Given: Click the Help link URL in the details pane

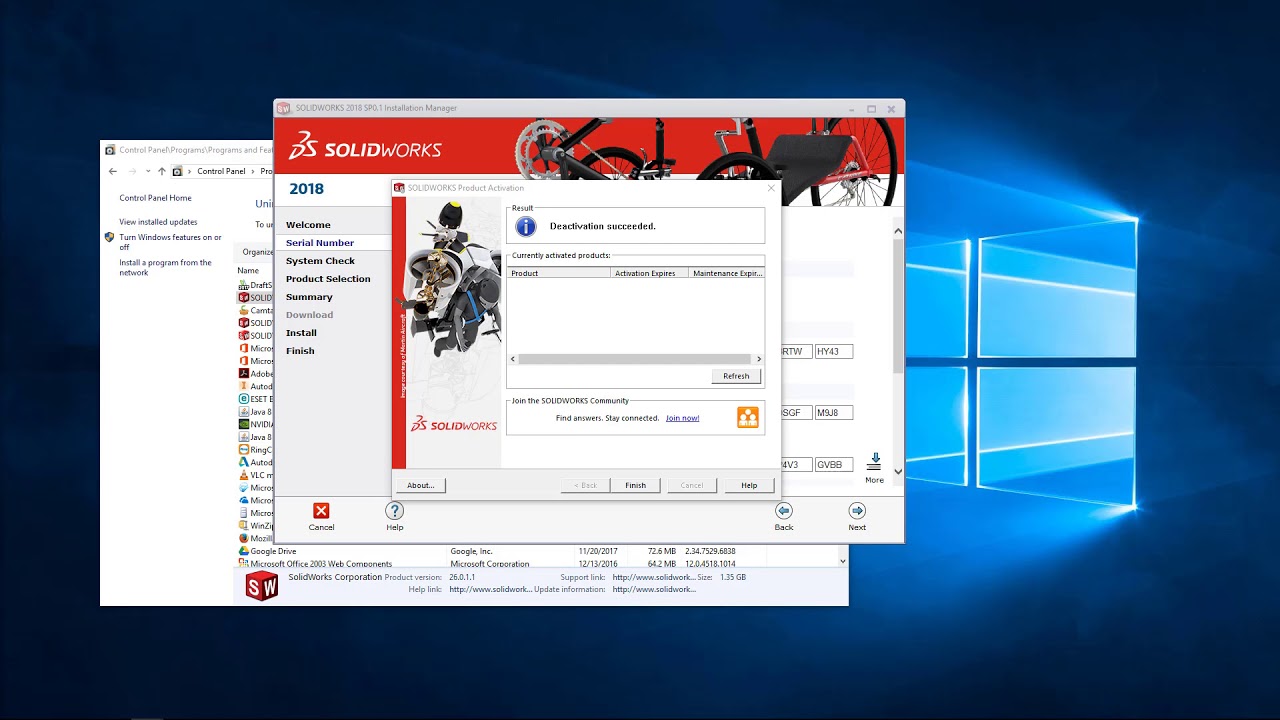Looking at the screenshot, I should pyautogui.click(x=491, y=590).
